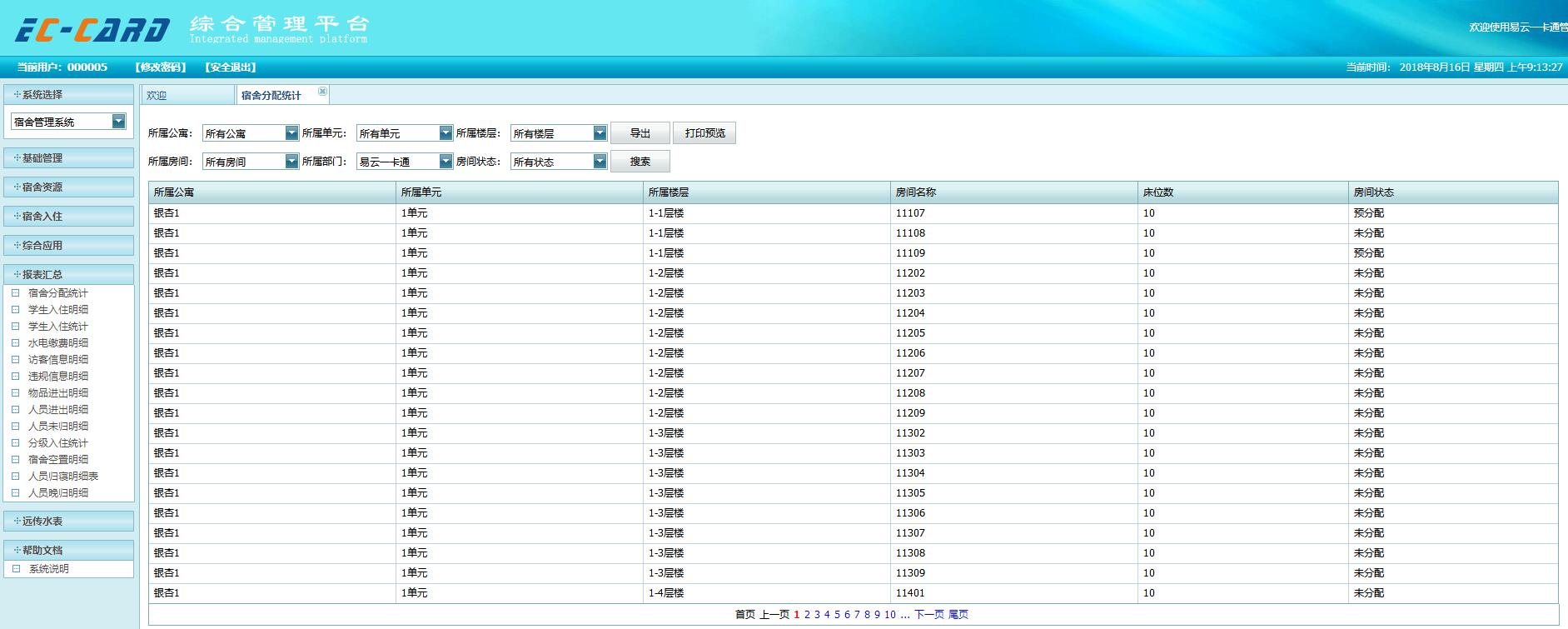Click the 所属楼层 column header
This screenshot has width=1568, height=629.
pos(767,192)
